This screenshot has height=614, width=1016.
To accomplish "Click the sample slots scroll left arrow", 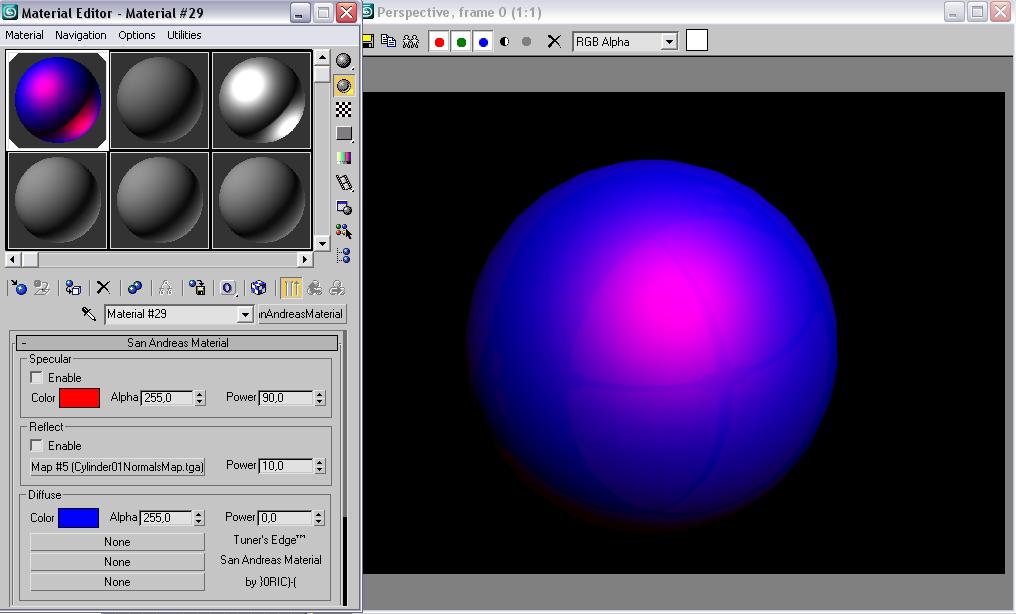I will click(x=13, y=259).
